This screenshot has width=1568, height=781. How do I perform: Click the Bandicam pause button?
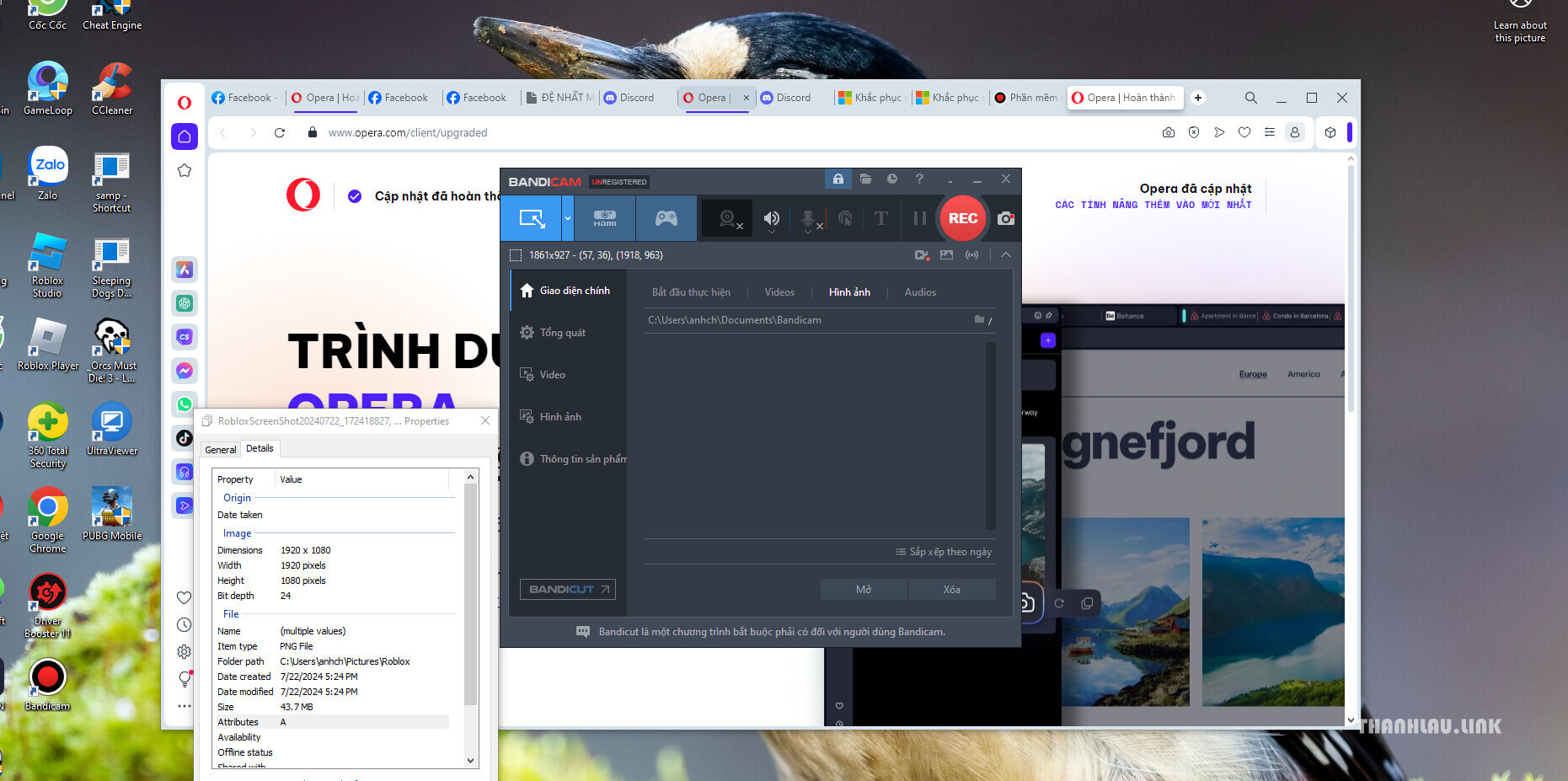tap(919, 218)
